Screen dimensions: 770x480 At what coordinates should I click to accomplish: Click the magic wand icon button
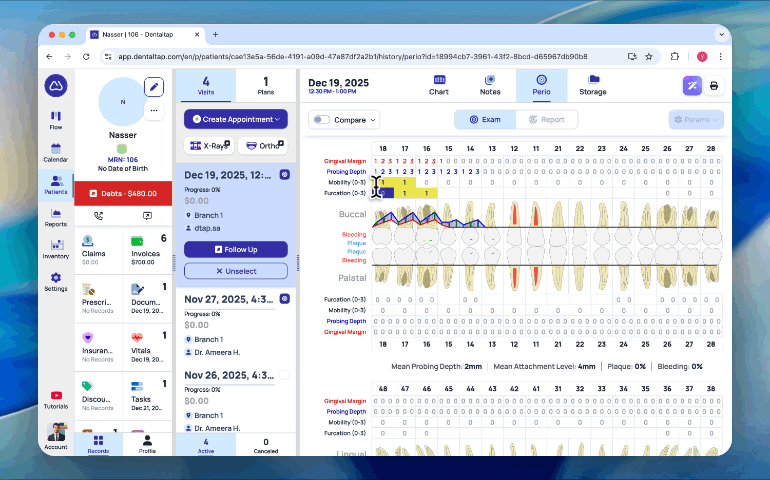(691, 86)
